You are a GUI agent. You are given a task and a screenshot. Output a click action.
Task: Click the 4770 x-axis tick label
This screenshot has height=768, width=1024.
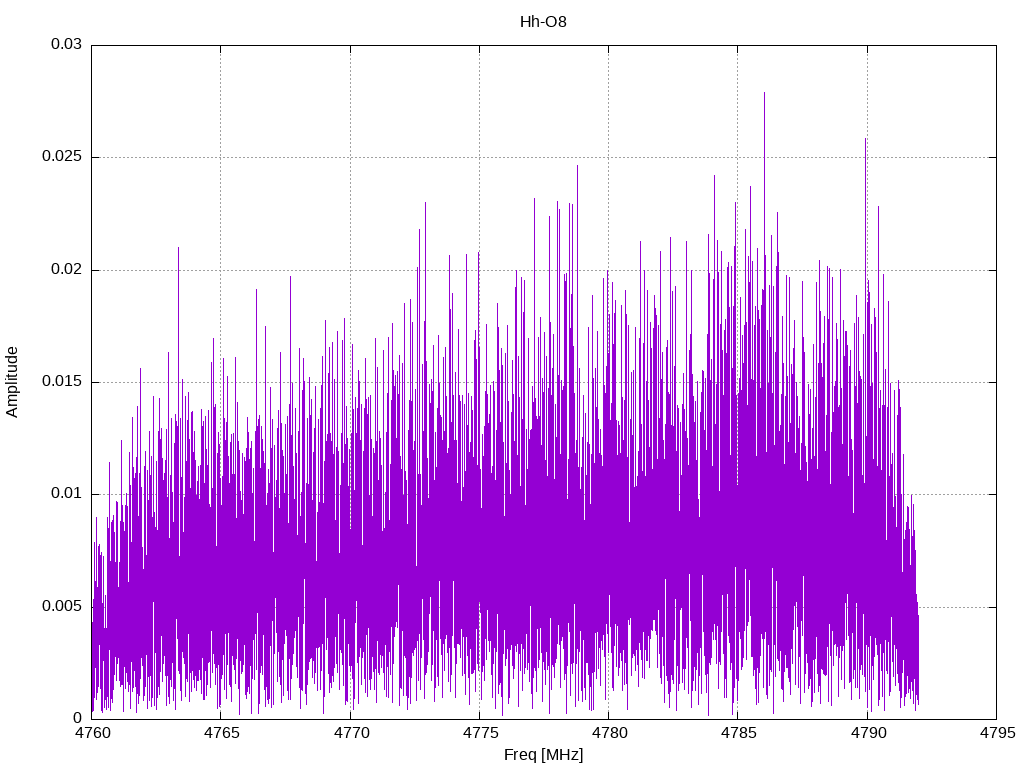[x=351, y=733]
